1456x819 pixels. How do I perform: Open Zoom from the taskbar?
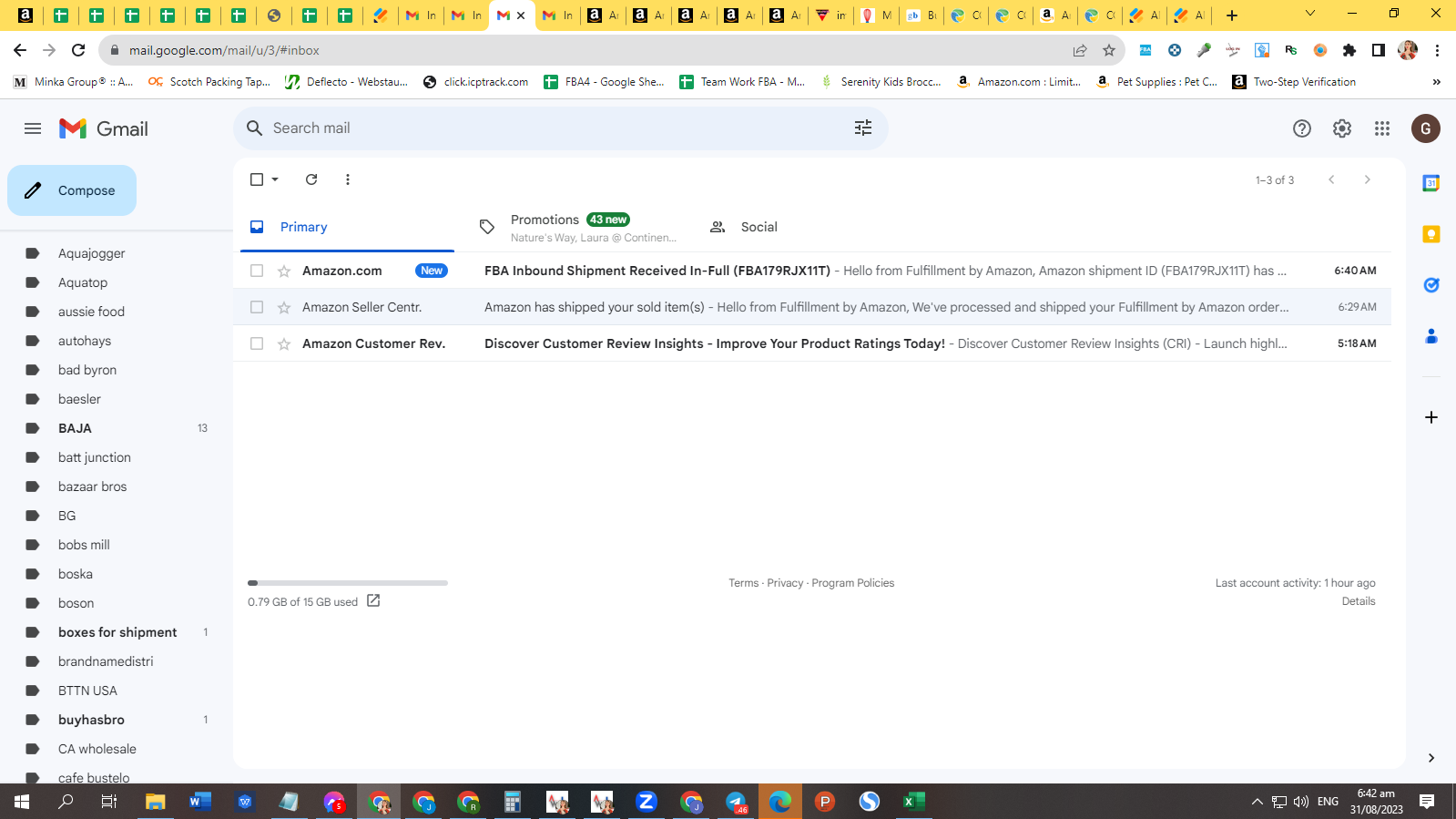(x=647, y=802)
